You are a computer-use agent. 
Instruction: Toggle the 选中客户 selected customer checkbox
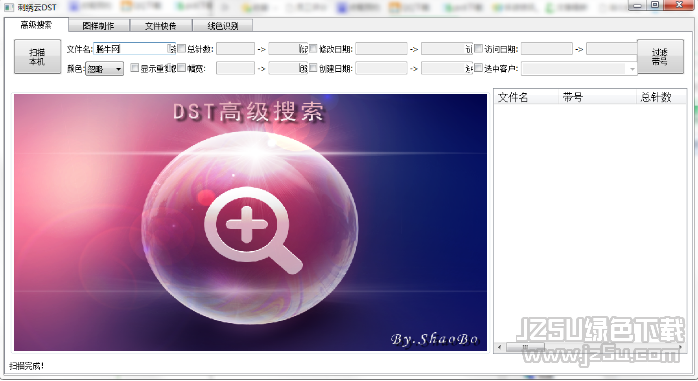click(x=479, y=68)
